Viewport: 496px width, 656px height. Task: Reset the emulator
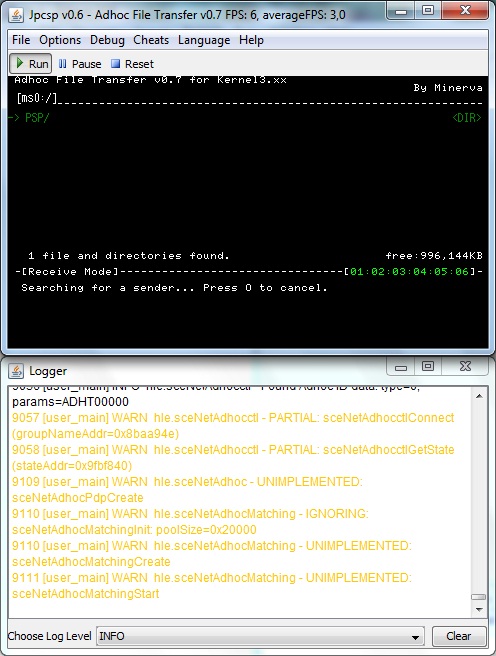click(133, 64)
